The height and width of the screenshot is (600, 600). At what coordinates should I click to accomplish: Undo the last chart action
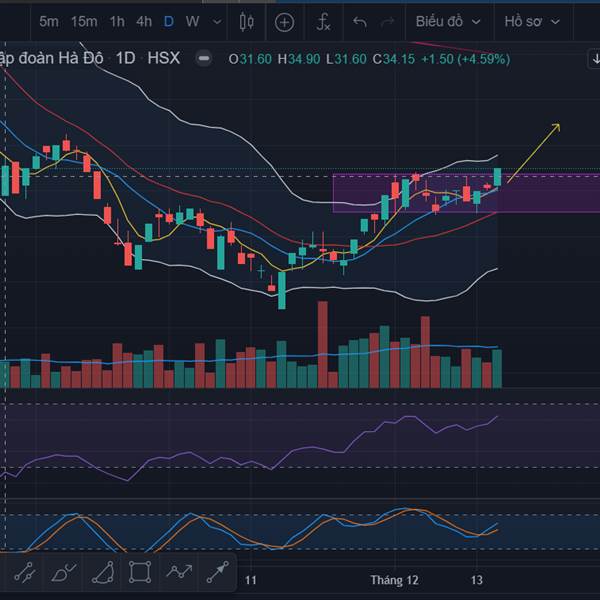point(360,22)
